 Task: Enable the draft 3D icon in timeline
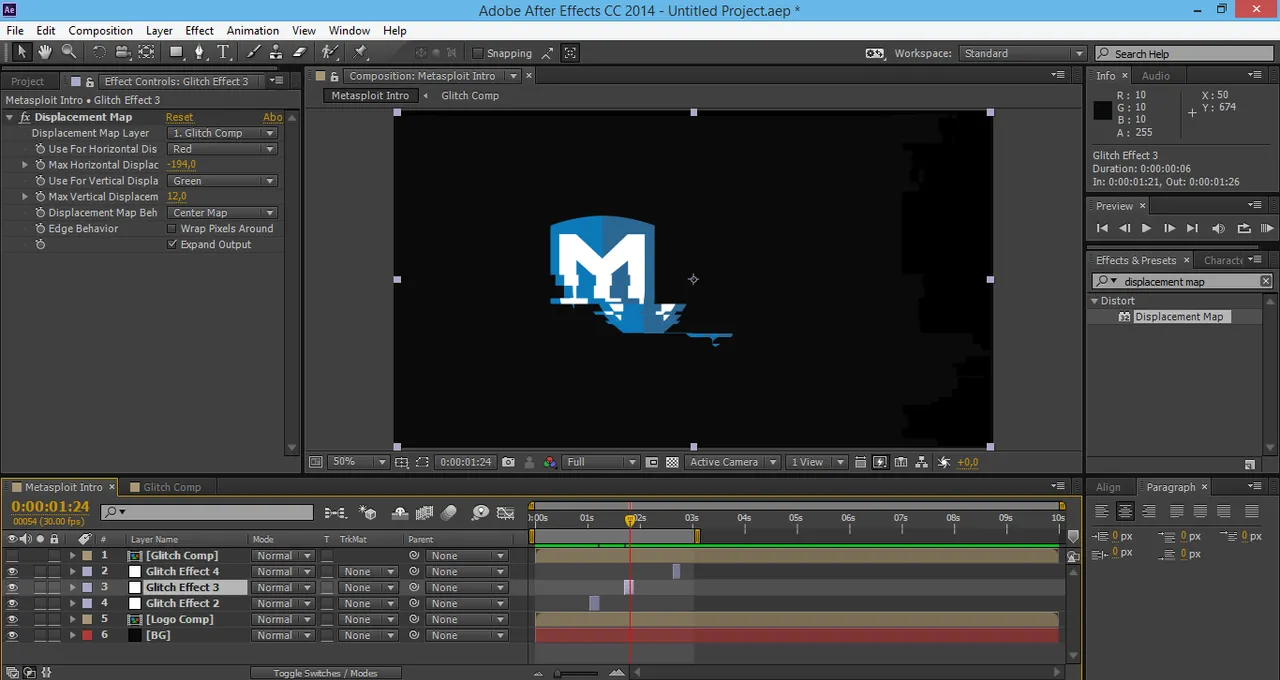(x=367, y=513)
